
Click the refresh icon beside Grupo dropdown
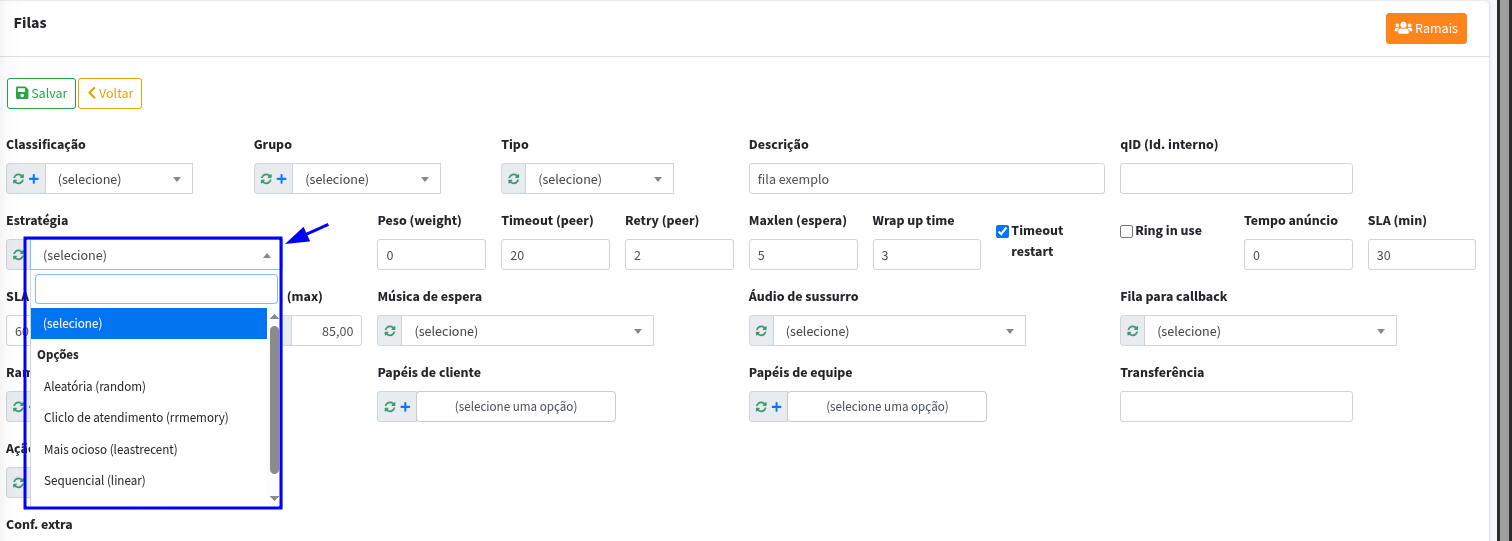(266, 179)
